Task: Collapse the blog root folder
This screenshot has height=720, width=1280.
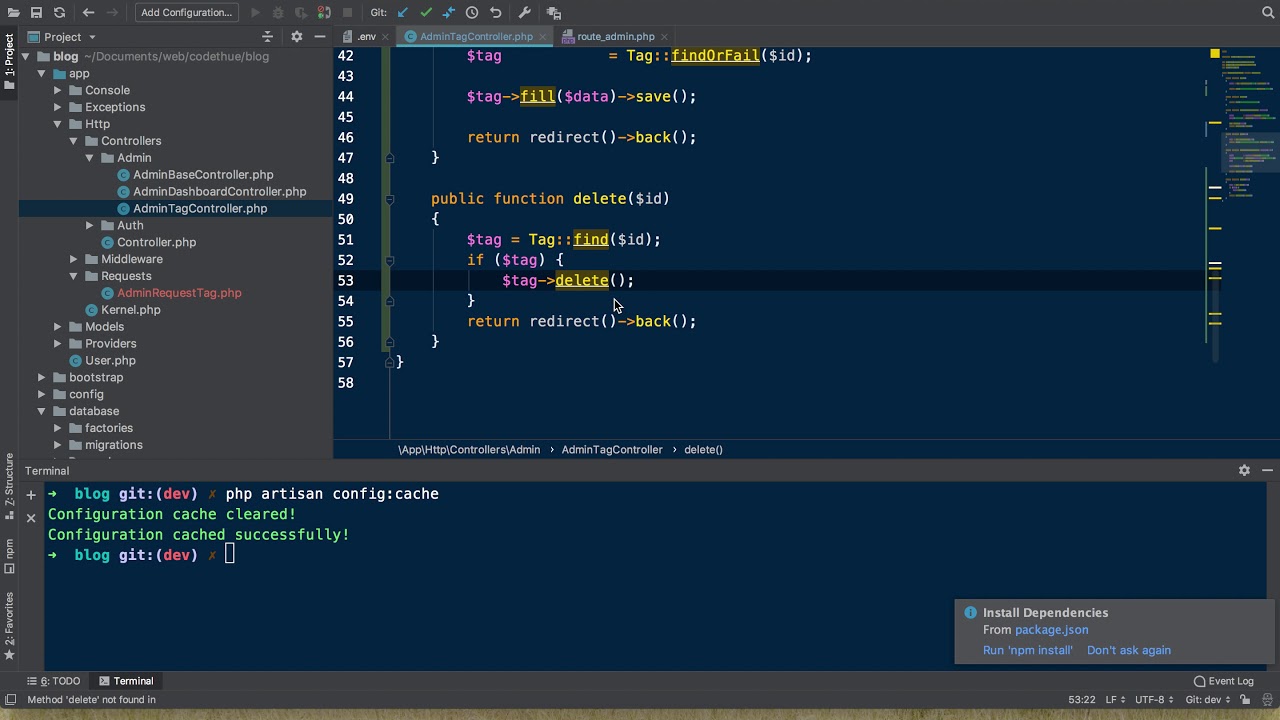Action: coord(26,57)
